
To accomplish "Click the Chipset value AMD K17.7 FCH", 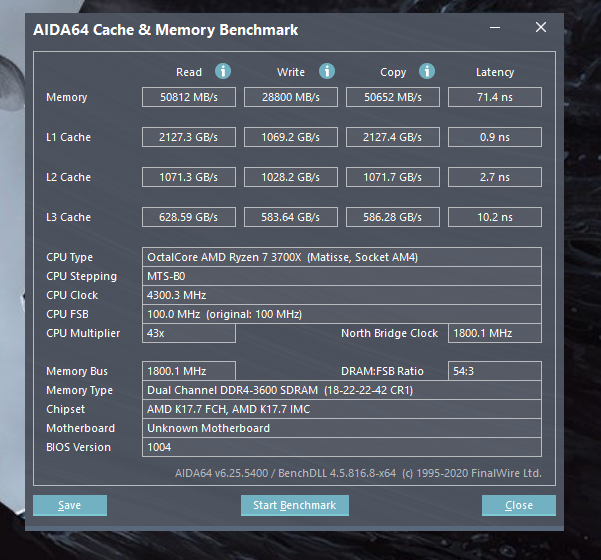I will tap(342, 409).
